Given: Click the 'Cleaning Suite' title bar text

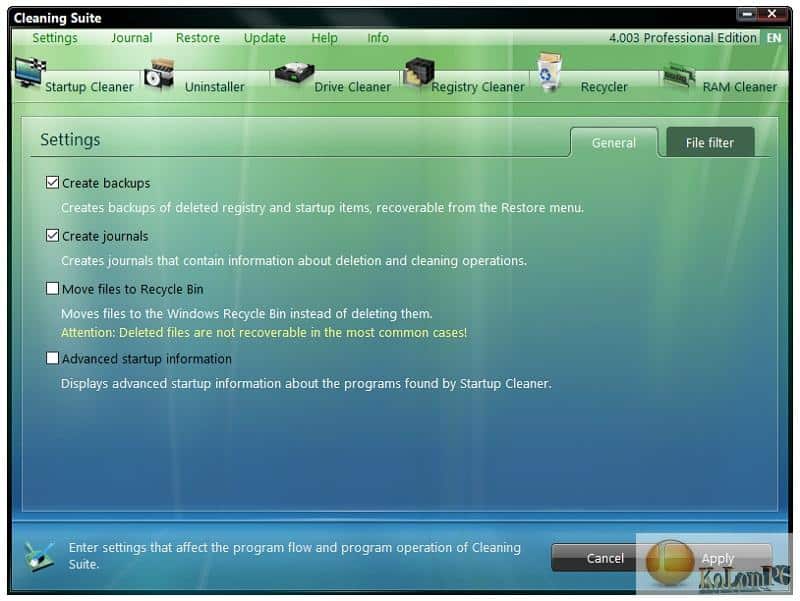Looking at the screenshot, I should pyautogui.click(x=58, y=18).
